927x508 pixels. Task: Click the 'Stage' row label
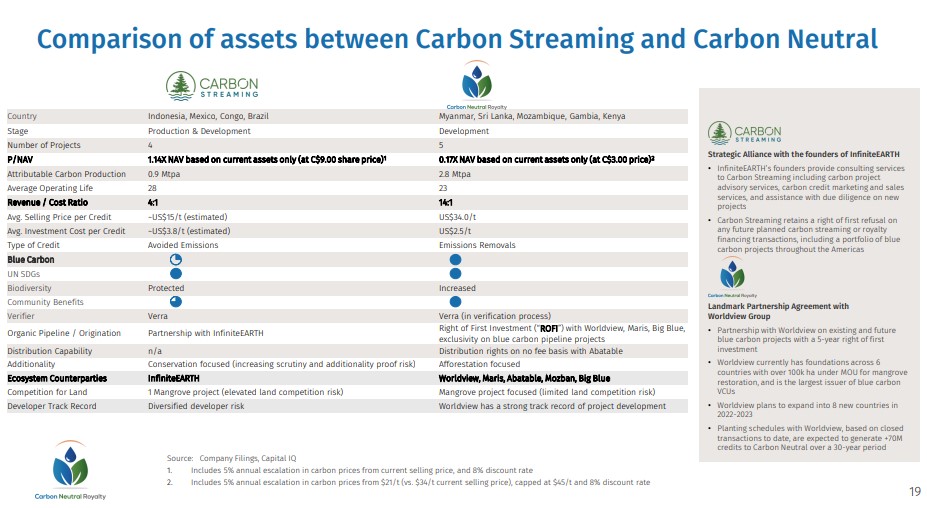(x=18, y=131)
